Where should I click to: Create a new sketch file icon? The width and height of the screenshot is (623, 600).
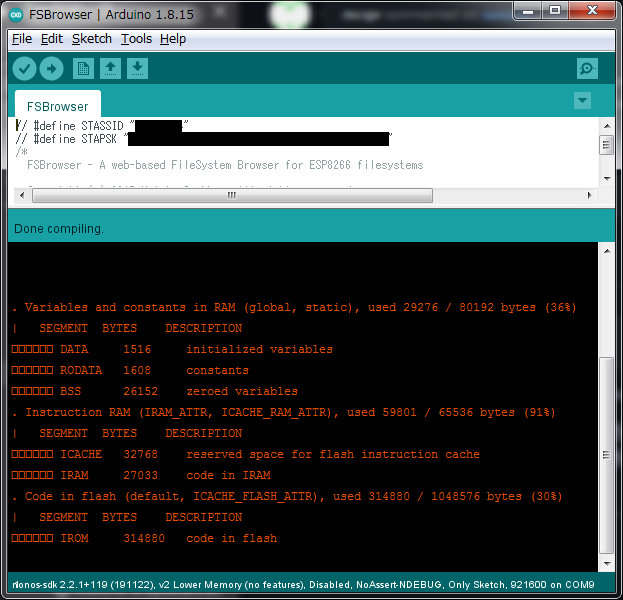pos(83,69)
